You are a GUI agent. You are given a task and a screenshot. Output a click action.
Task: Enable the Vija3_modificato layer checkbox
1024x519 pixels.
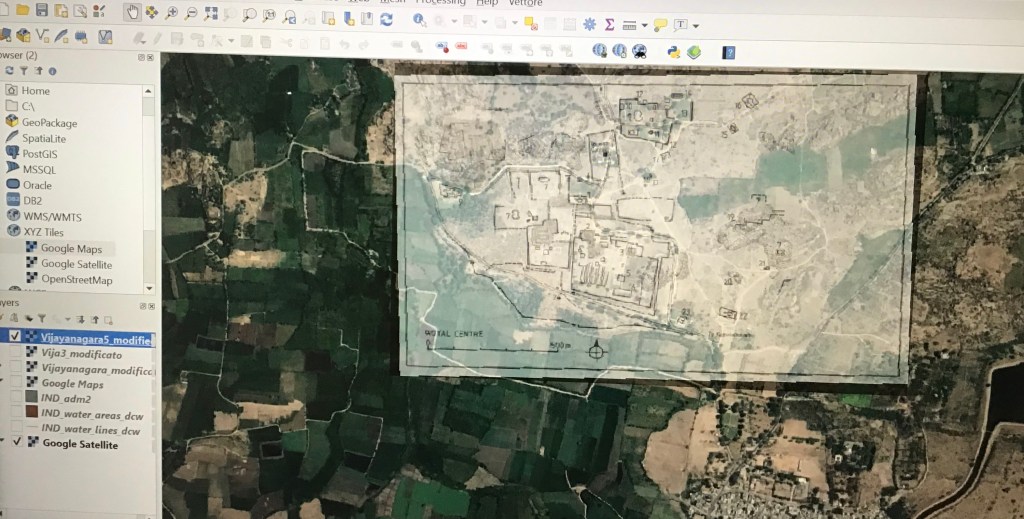pos(15,354)
